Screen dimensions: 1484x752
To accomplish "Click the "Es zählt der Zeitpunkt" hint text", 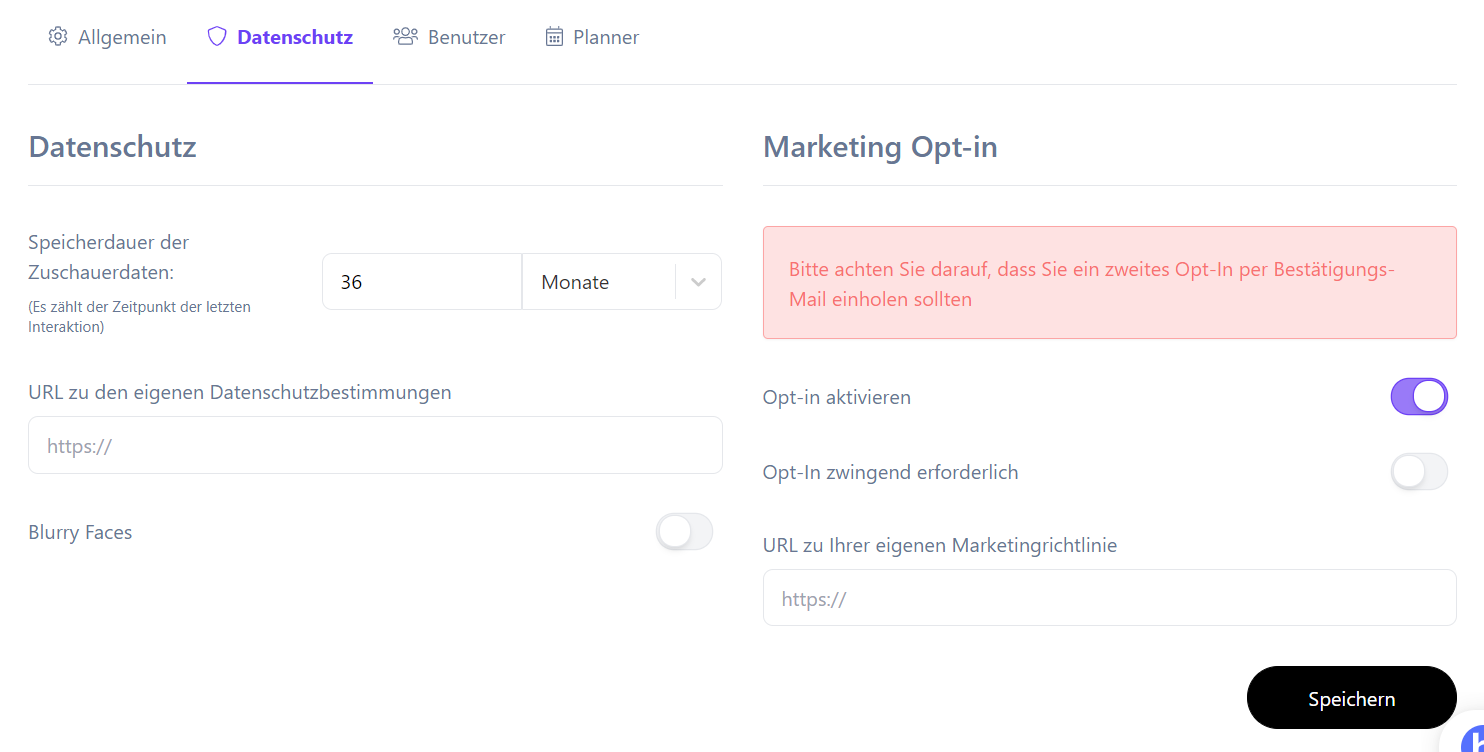I will [139, 317].
